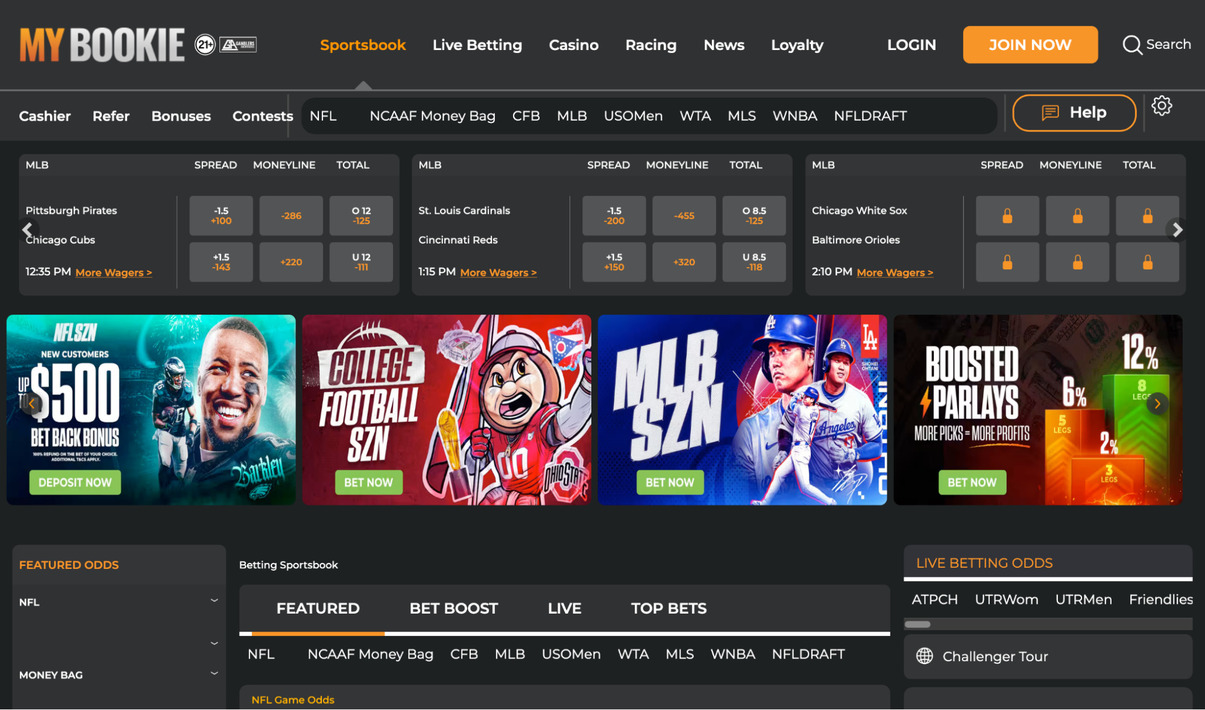The height and width of the screenshot is (710, 1205).
Task: Click the globe icon beside Challenger Tour
Action: [x=924, y=656]
